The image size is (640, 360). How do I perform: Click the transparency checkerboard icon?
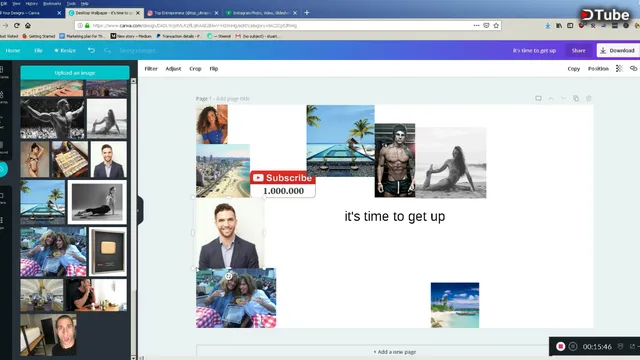619,69
